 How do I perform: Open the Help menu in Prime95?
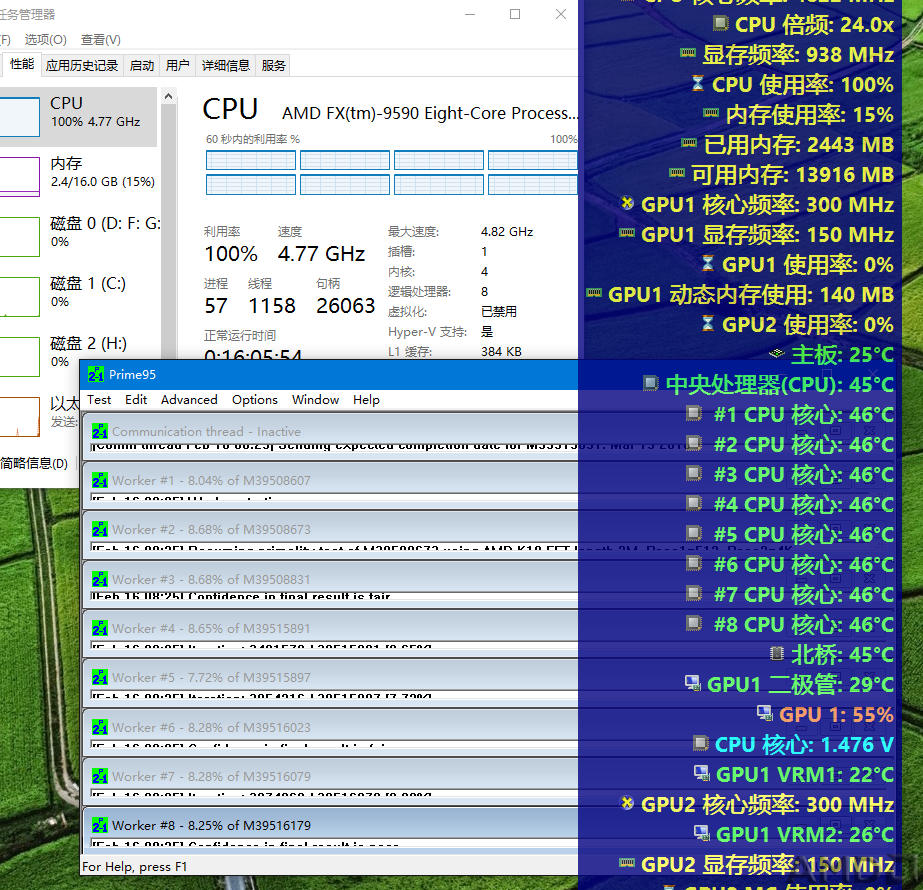point(366,400)
